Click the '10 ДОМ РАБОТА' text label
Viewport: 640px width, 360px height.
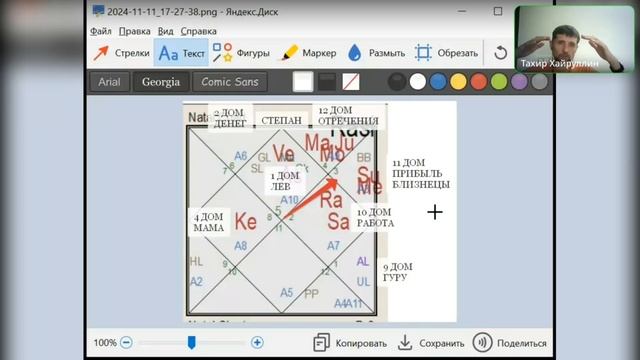(375, 218)
